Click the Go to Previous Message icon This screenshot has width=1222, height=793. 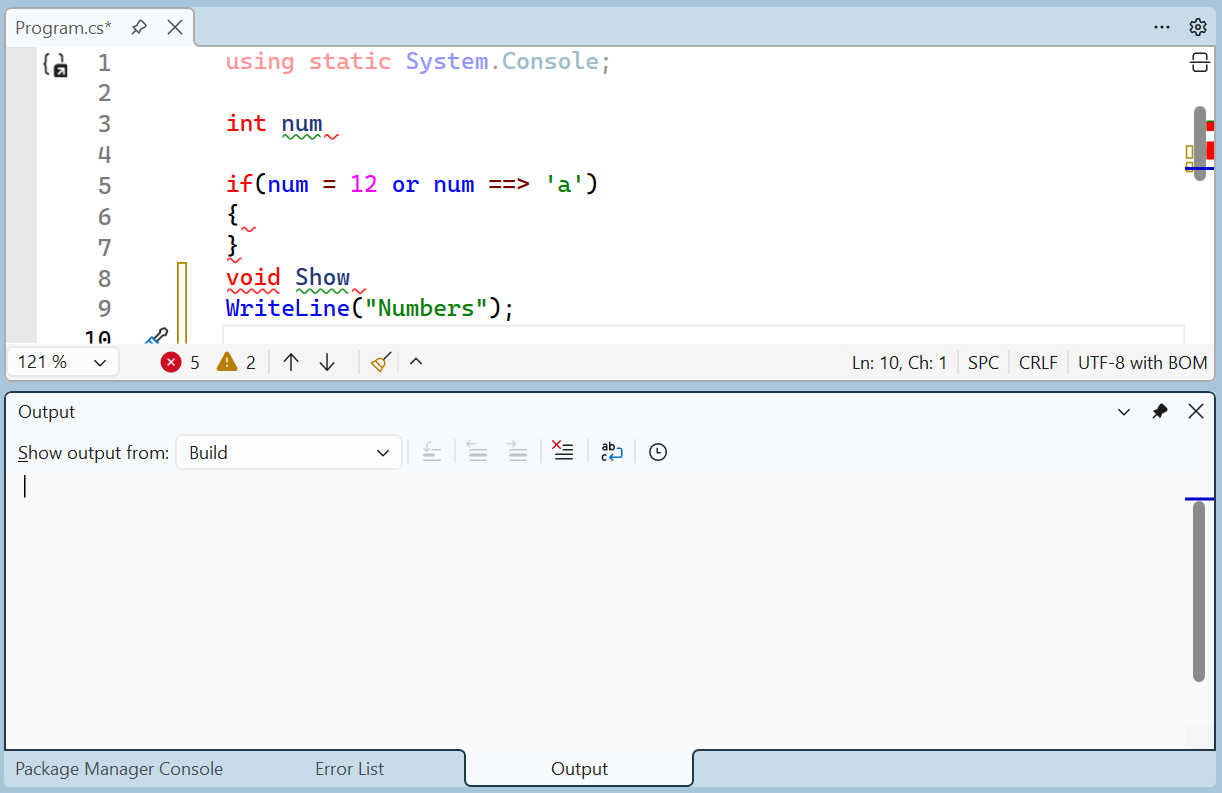pos(477,452)
